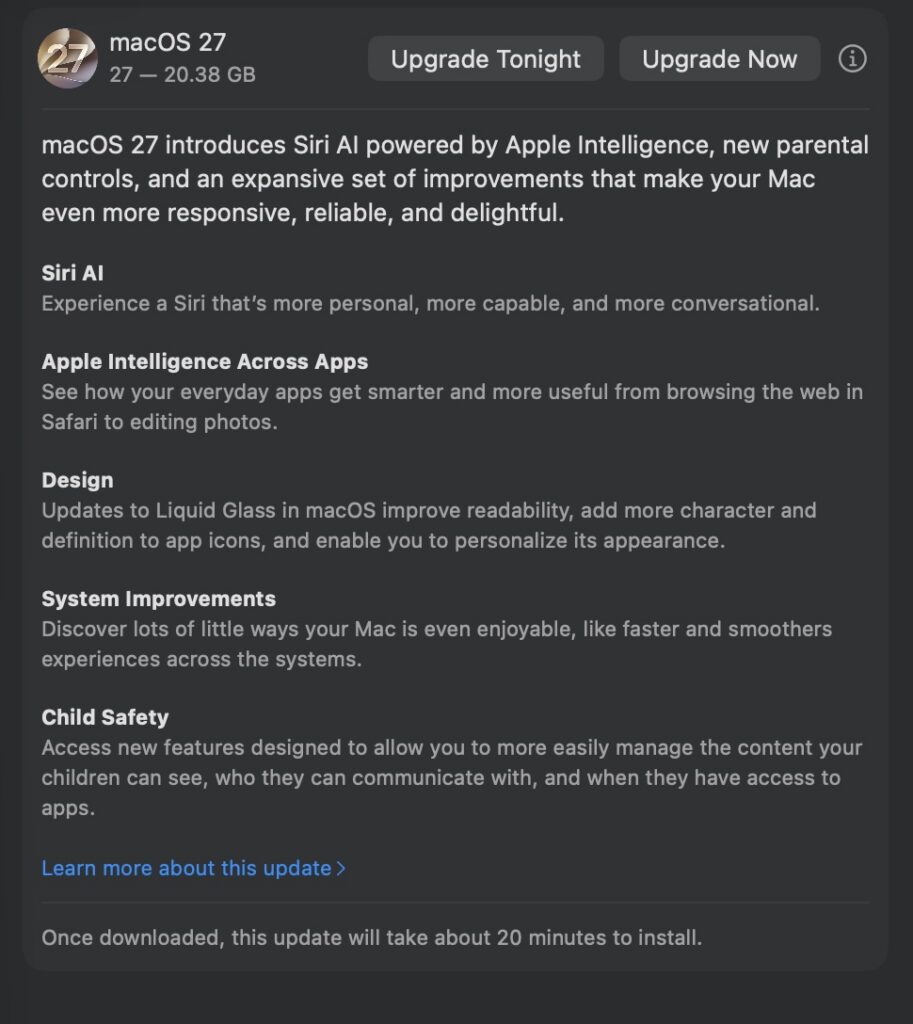Click the Design section heading
This screenshot has height=1024, width=913.
pyautogui.click(x=77, y=480)
